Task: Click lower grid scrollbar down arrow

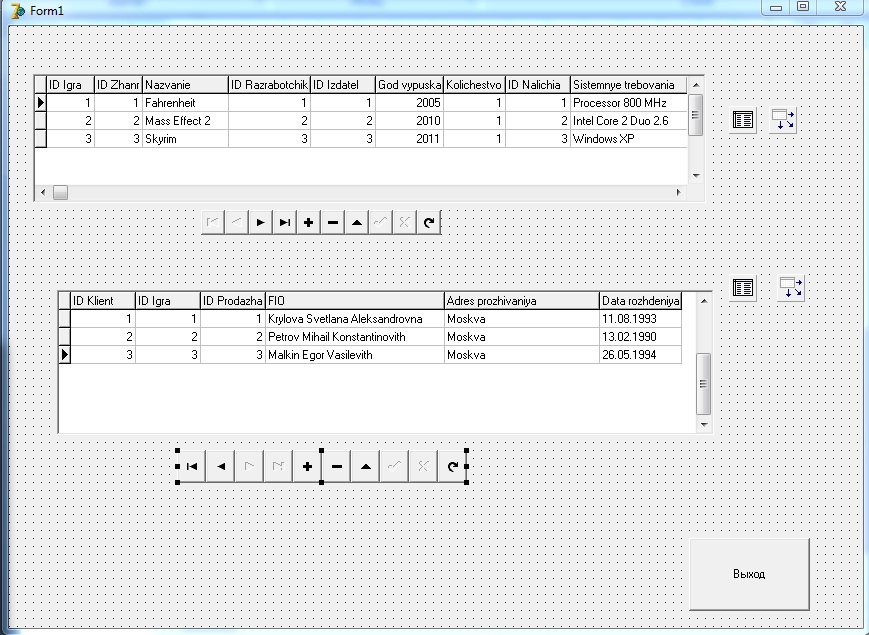Action: [x=704, y=425]
